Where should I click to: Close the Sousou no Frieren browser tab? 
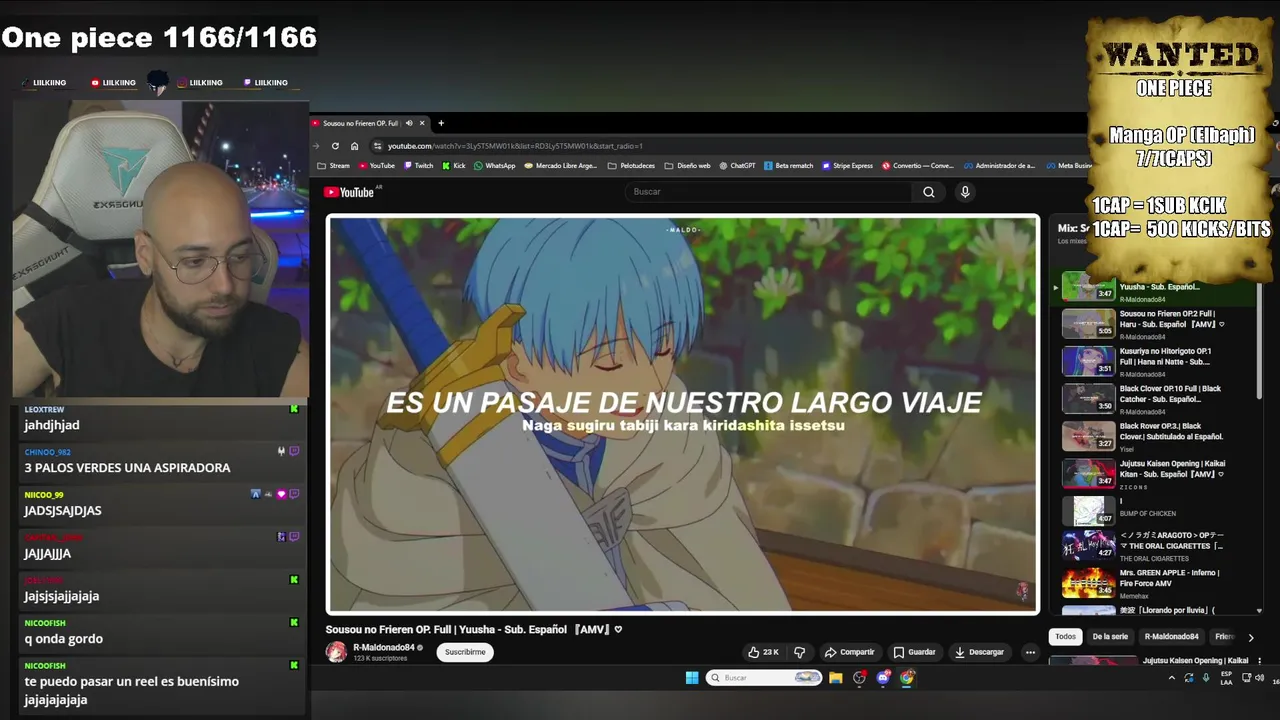422,123
